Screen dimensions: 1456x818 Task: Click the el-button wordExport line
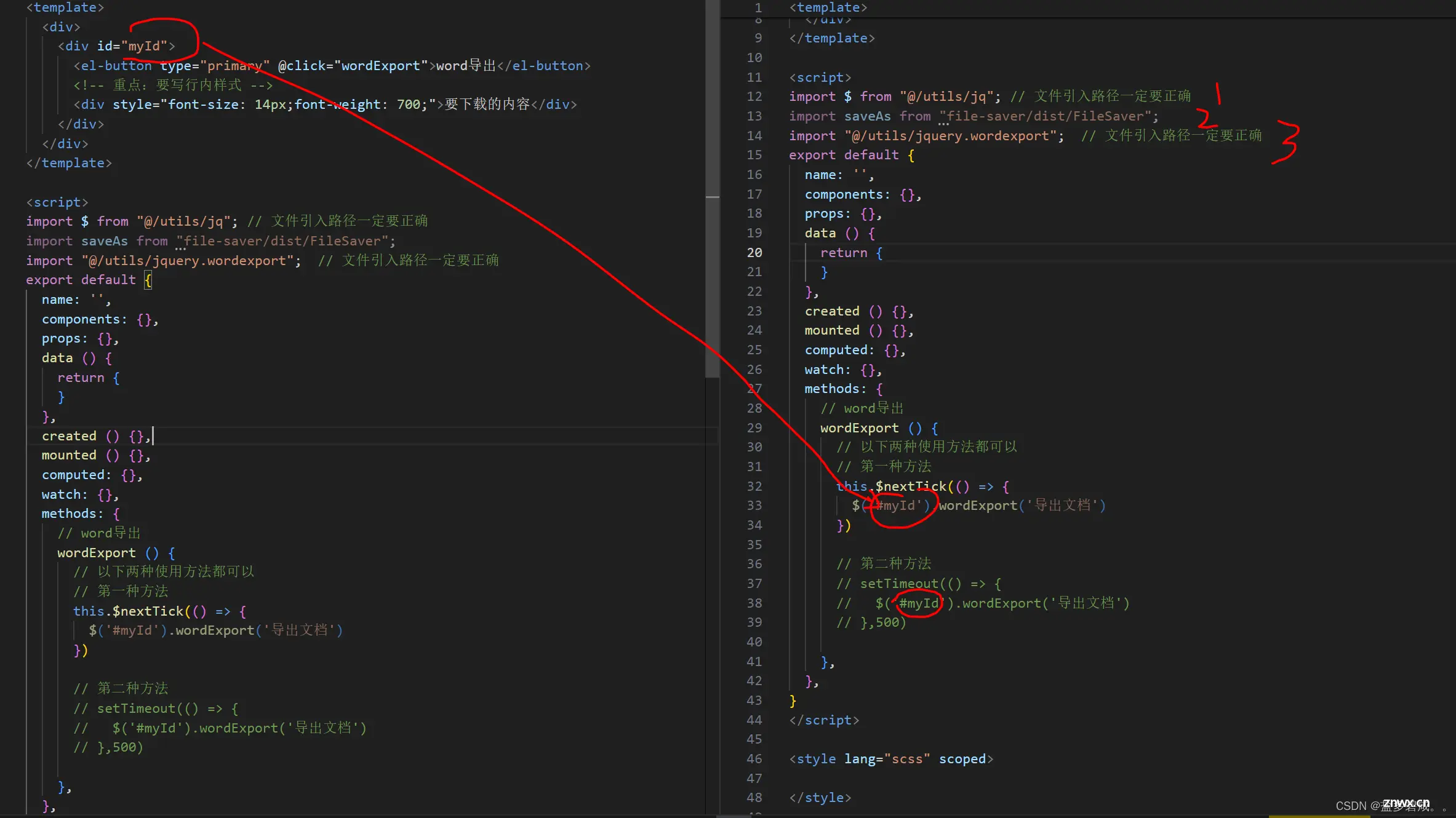coord(332,66)
